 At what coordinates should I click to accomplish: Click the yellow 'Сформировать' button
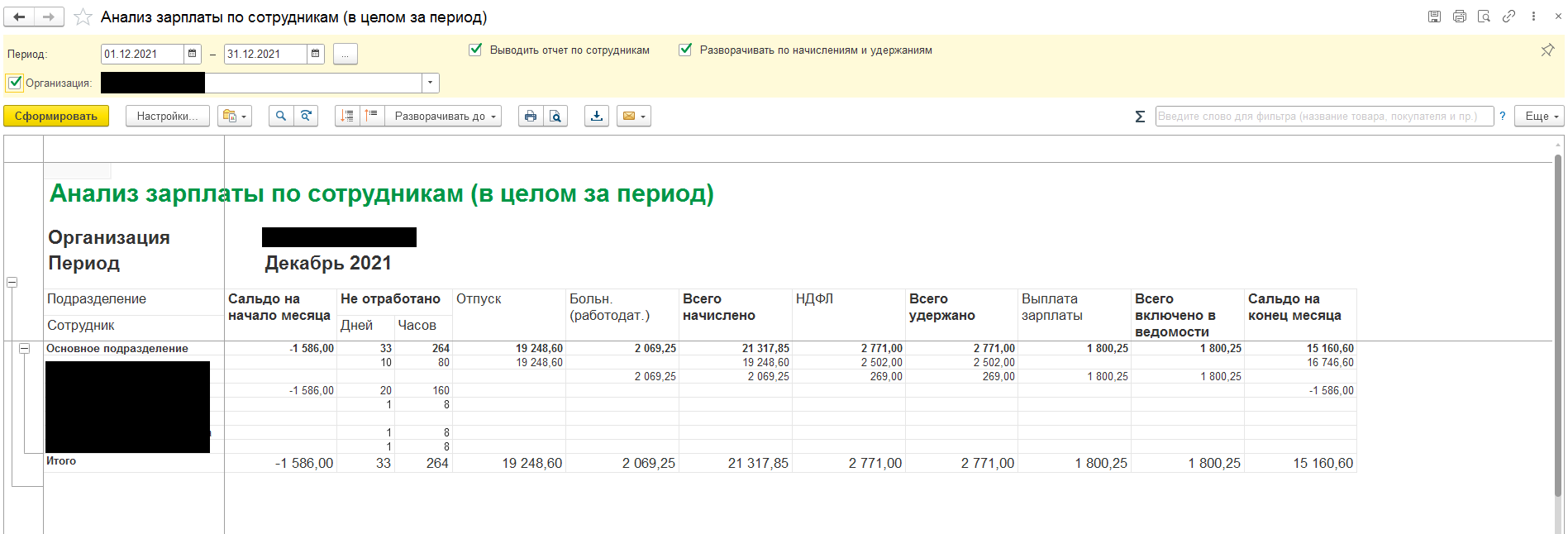click(56, 117)
